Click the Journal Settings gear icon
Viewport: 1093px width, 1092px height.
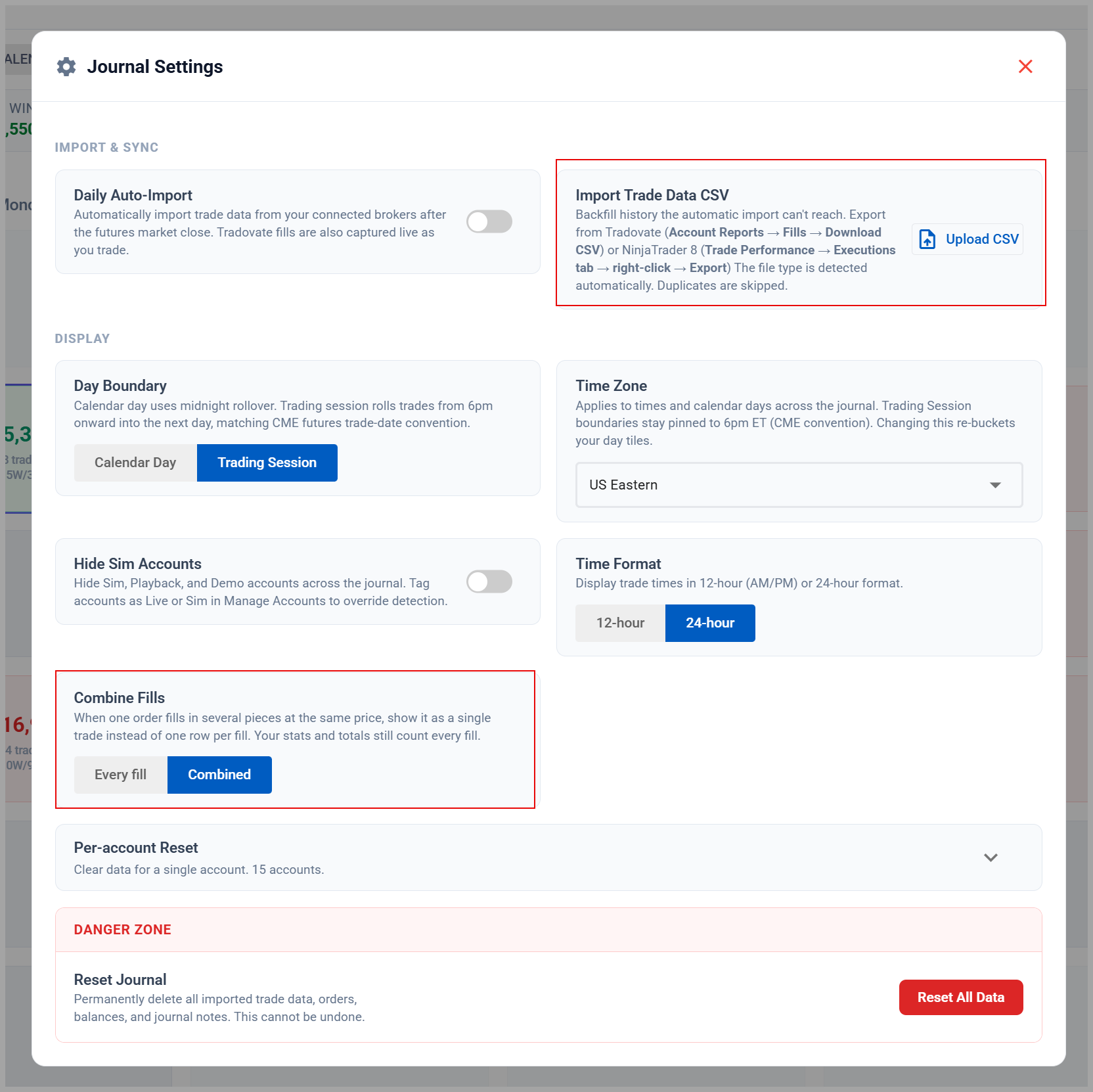[x=66, y=66]
